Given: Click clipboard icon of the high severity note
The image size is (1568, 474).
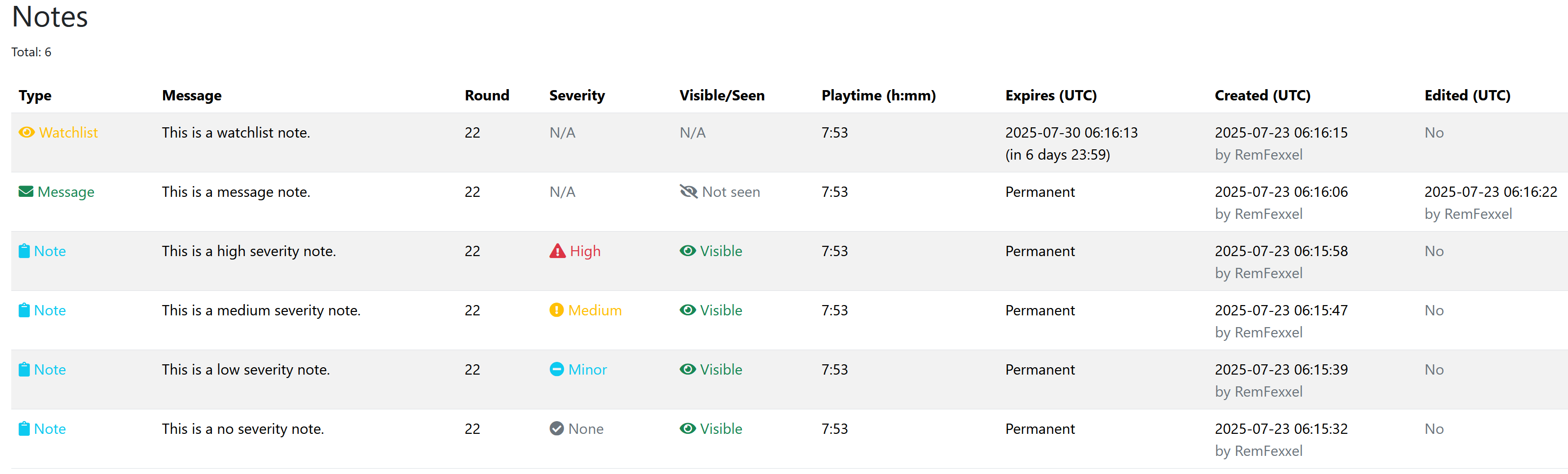Looking at the screenshot, I should [24, 251].
